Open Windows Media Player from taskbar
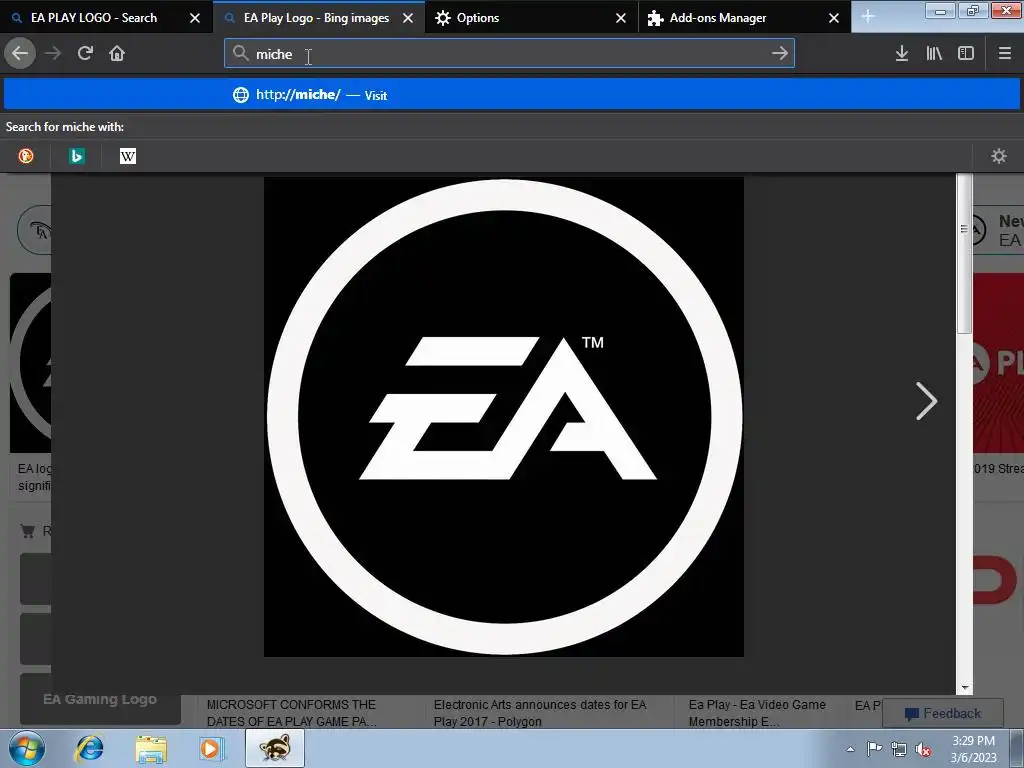1024x768 pixels. [x=212, y=748]
